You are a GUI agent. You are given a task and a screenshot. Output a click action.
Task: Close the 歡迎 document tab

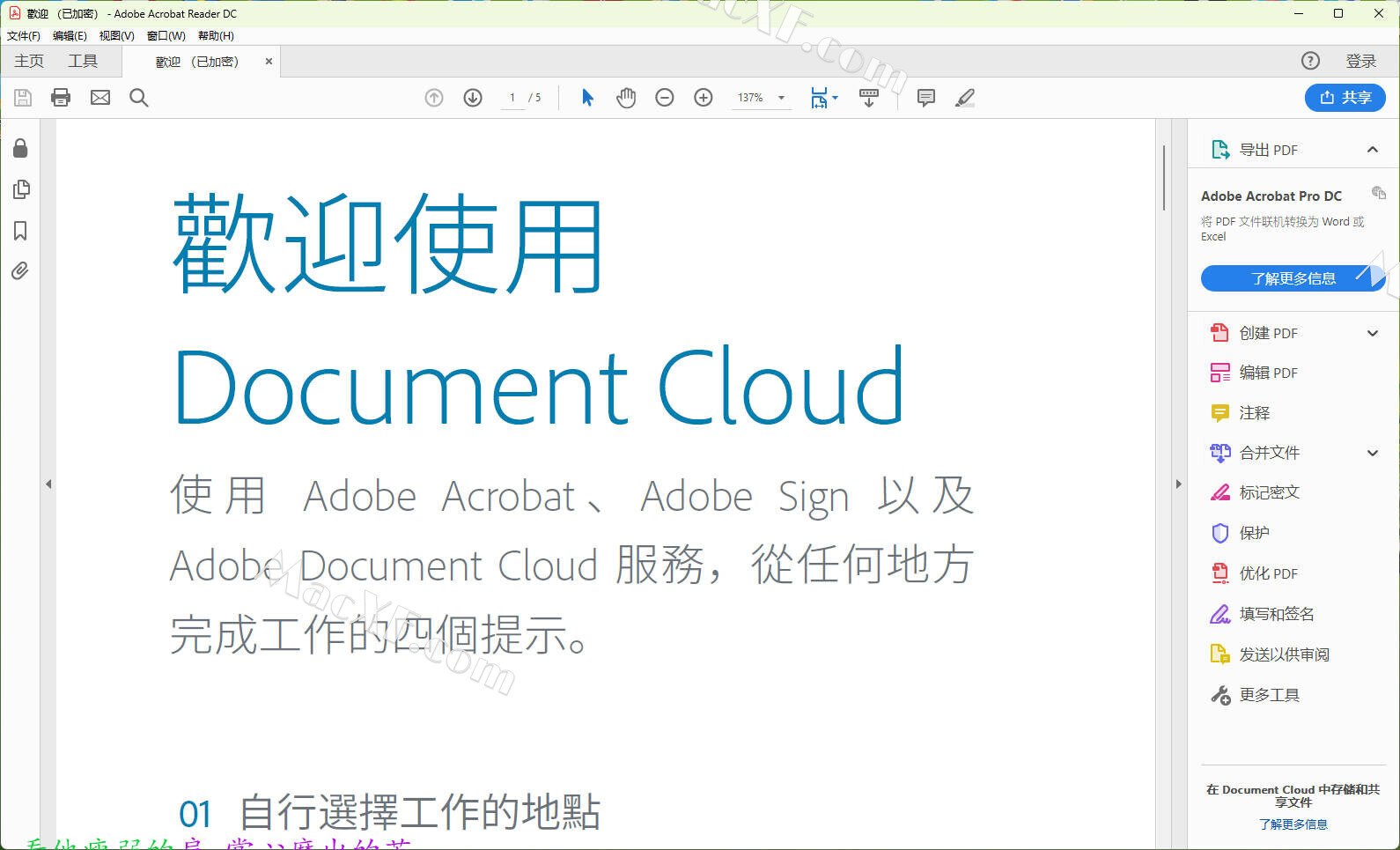coord(269,62)
